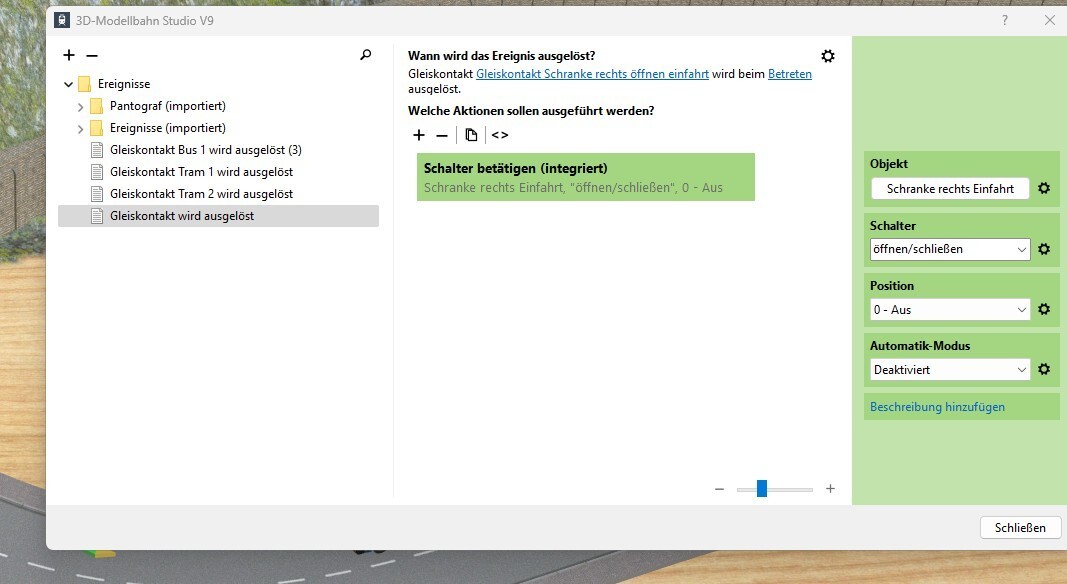Select Gleiskontakt Bus 1 wird ausgelöst (3)
Viewport: 1067px width, 584px height.
(x=206, y=150)
